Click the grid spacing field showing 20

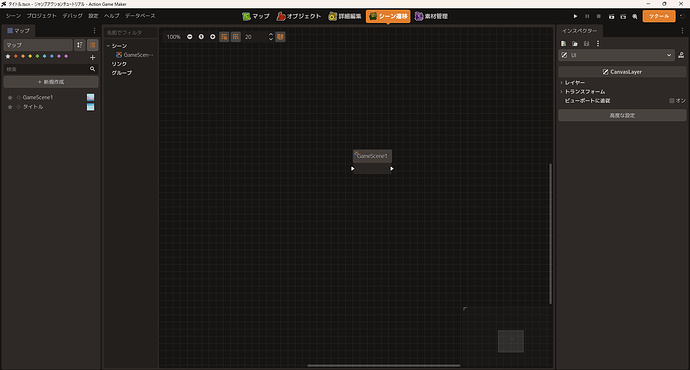click(255, 37)
